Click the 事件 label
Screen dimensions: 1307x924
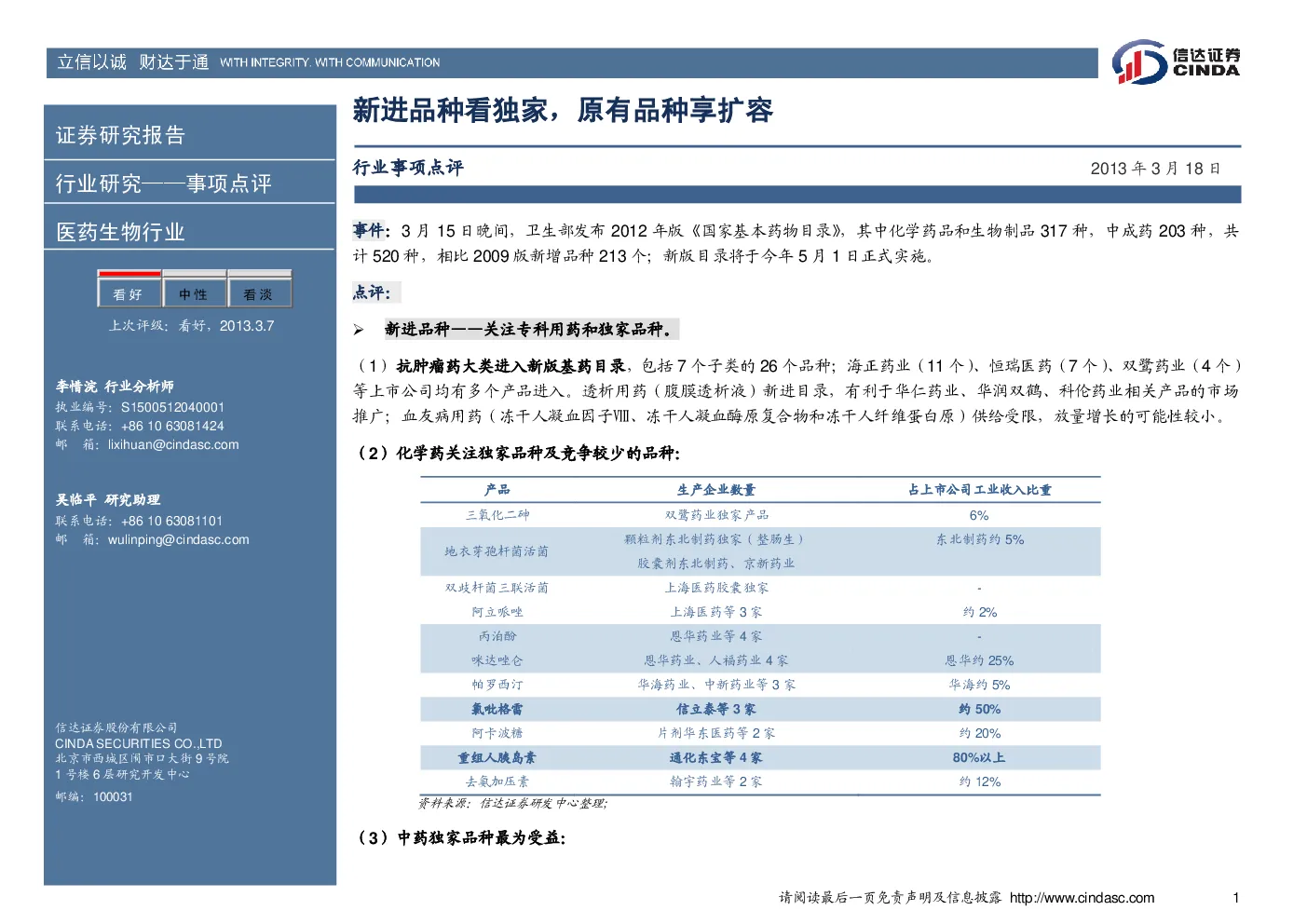[370, 230]
